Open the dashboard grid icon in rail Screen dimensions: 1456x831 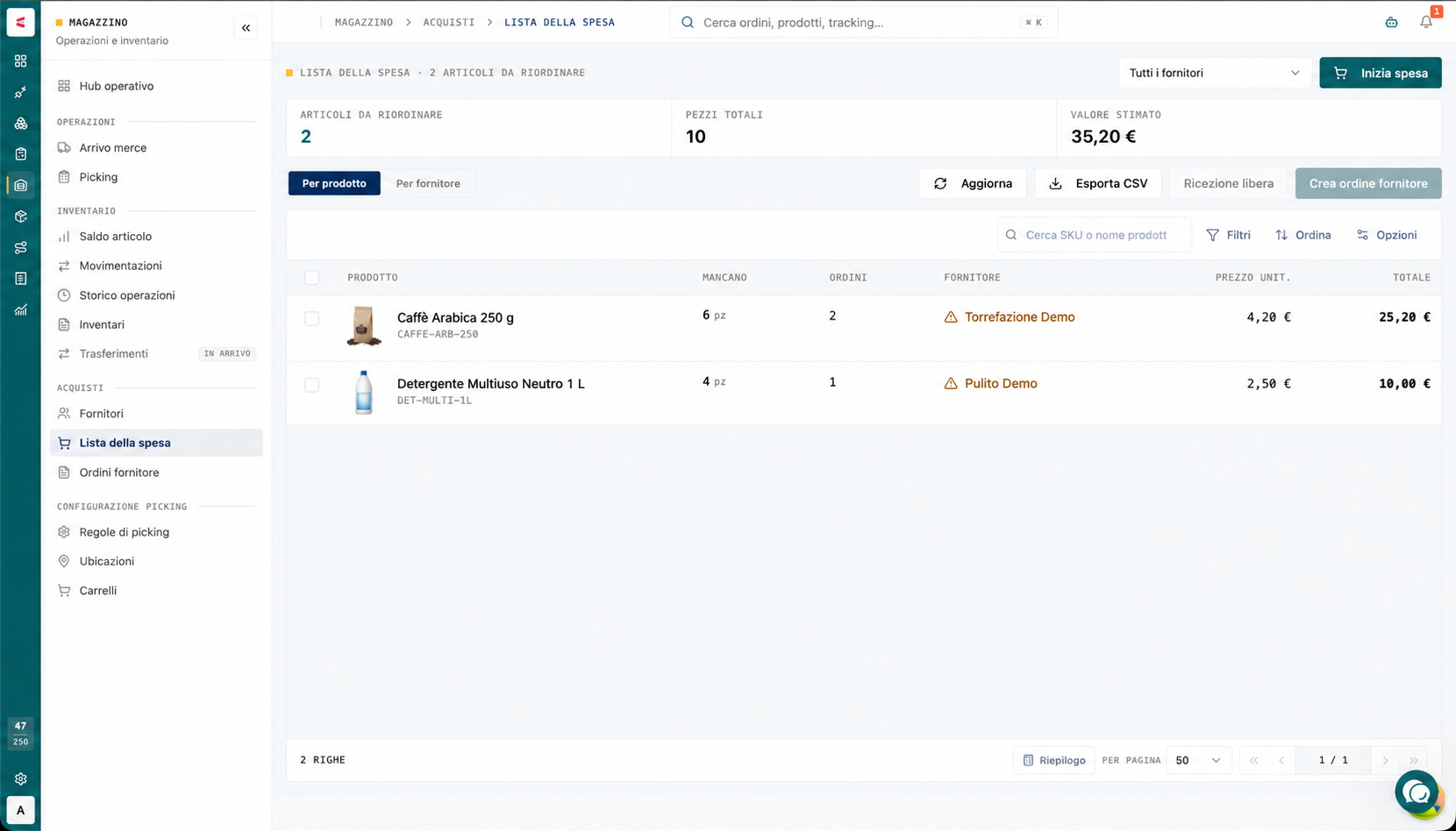[20, 60]
